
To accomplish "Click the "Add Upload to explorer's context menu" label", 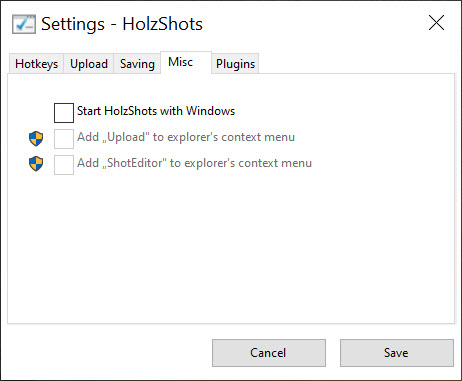I will click(186, 137).
